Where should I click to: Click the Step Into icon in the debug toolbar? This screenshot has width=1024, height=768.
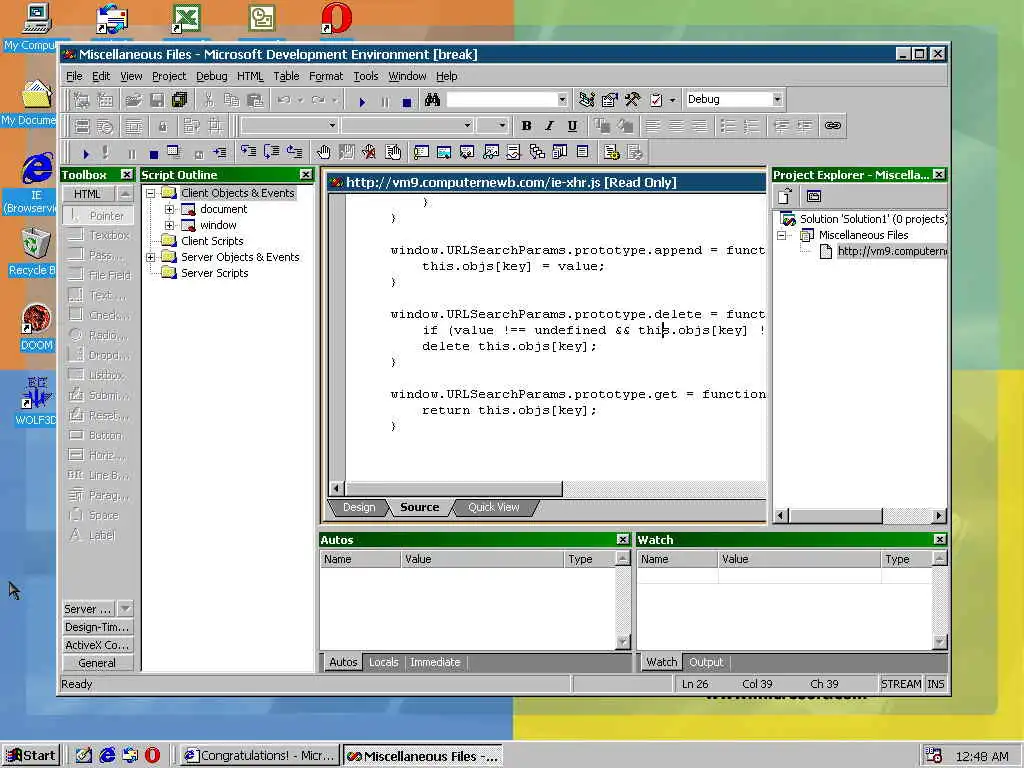pos(248,152)
